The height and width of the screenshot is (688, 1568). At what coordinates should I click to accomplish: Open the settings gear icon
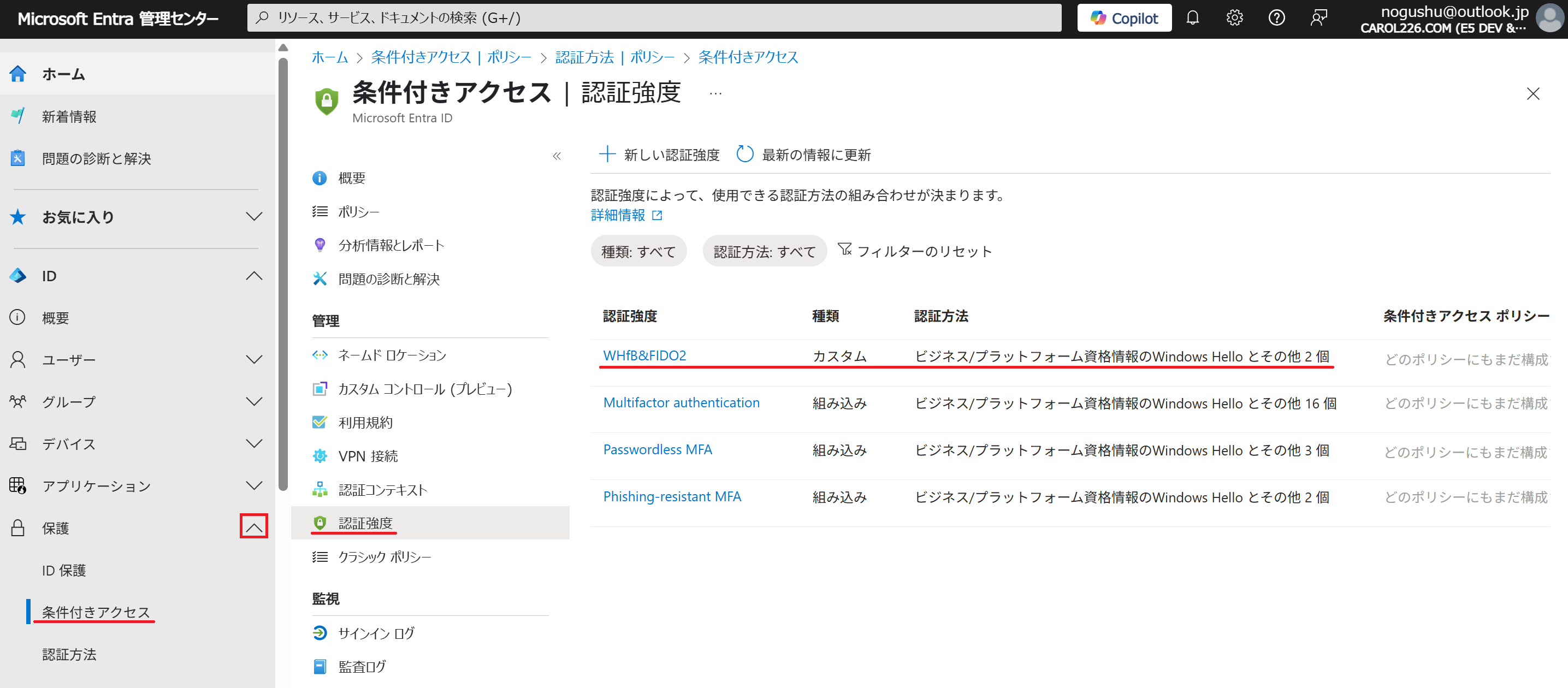(x=1234, y=17)
